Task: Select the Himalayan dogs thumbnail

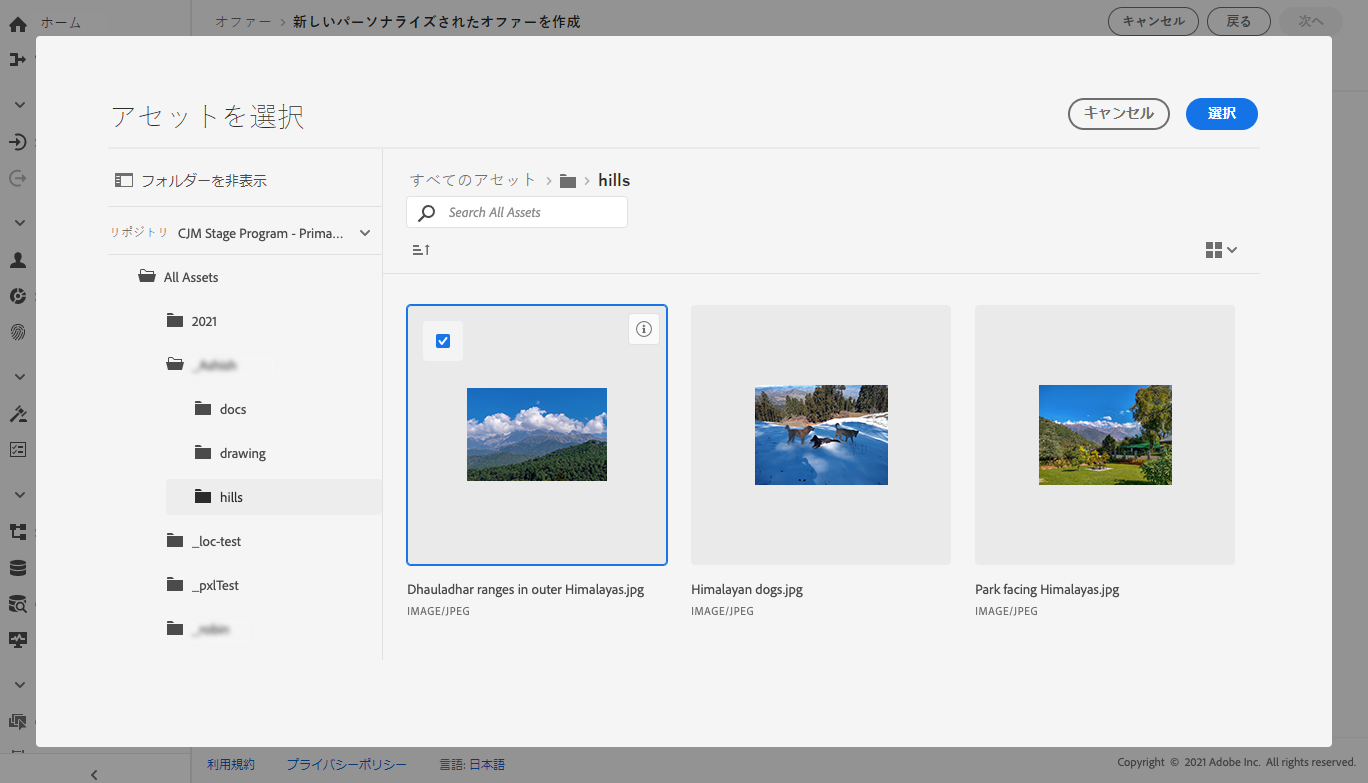Action: pyautogui.click(x=821, y=435)
